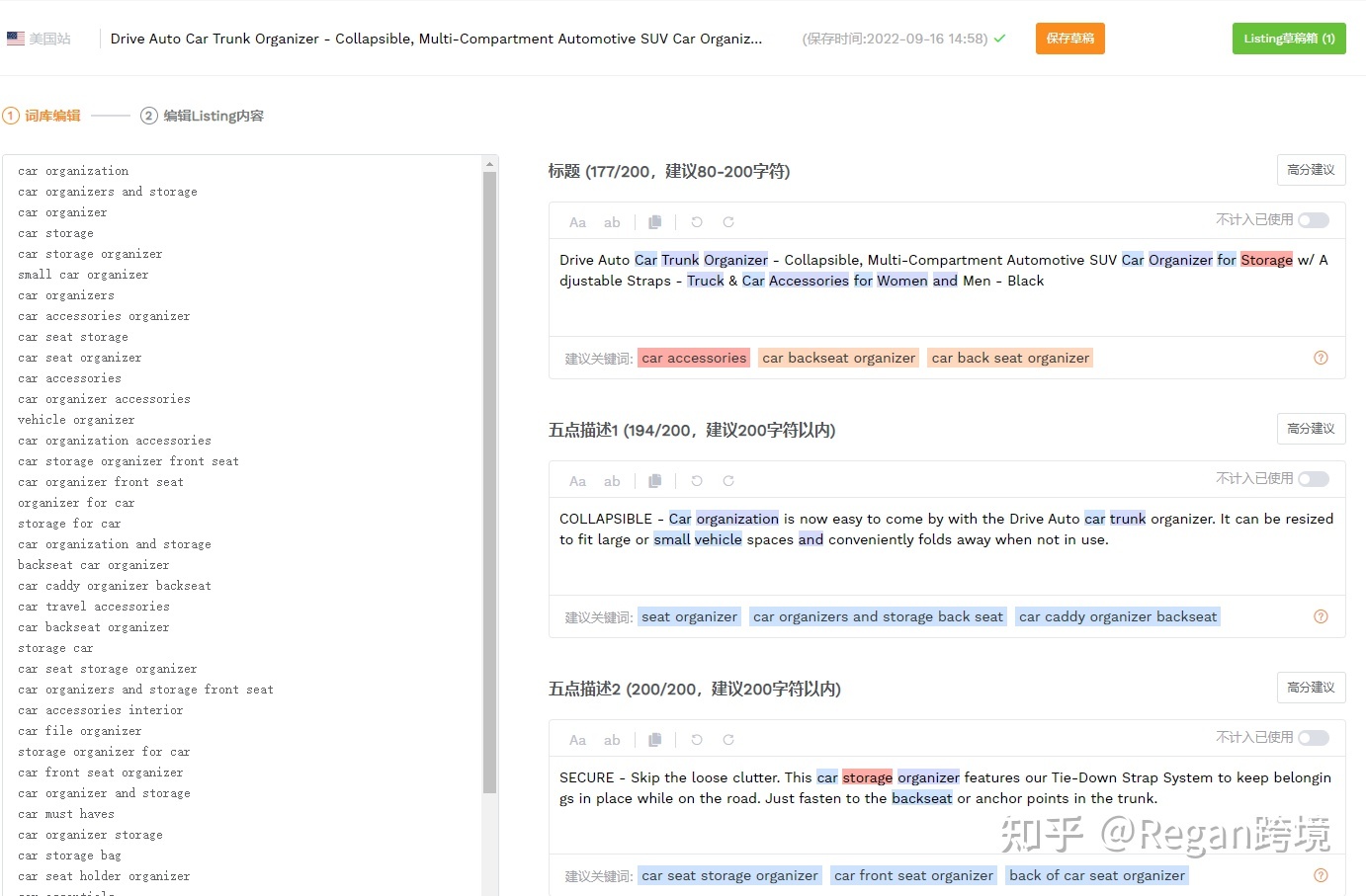
Task: Select "car storage bag" in the keyword list
Action: click(69, 855)
